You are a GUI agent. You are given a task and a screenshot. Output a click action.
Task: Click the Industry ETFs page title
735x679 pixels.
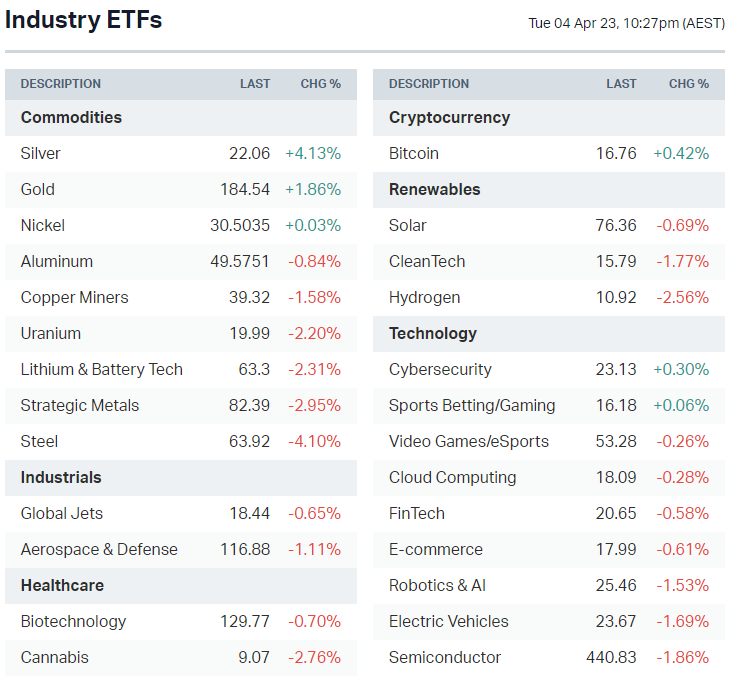[x=83, y=20]
